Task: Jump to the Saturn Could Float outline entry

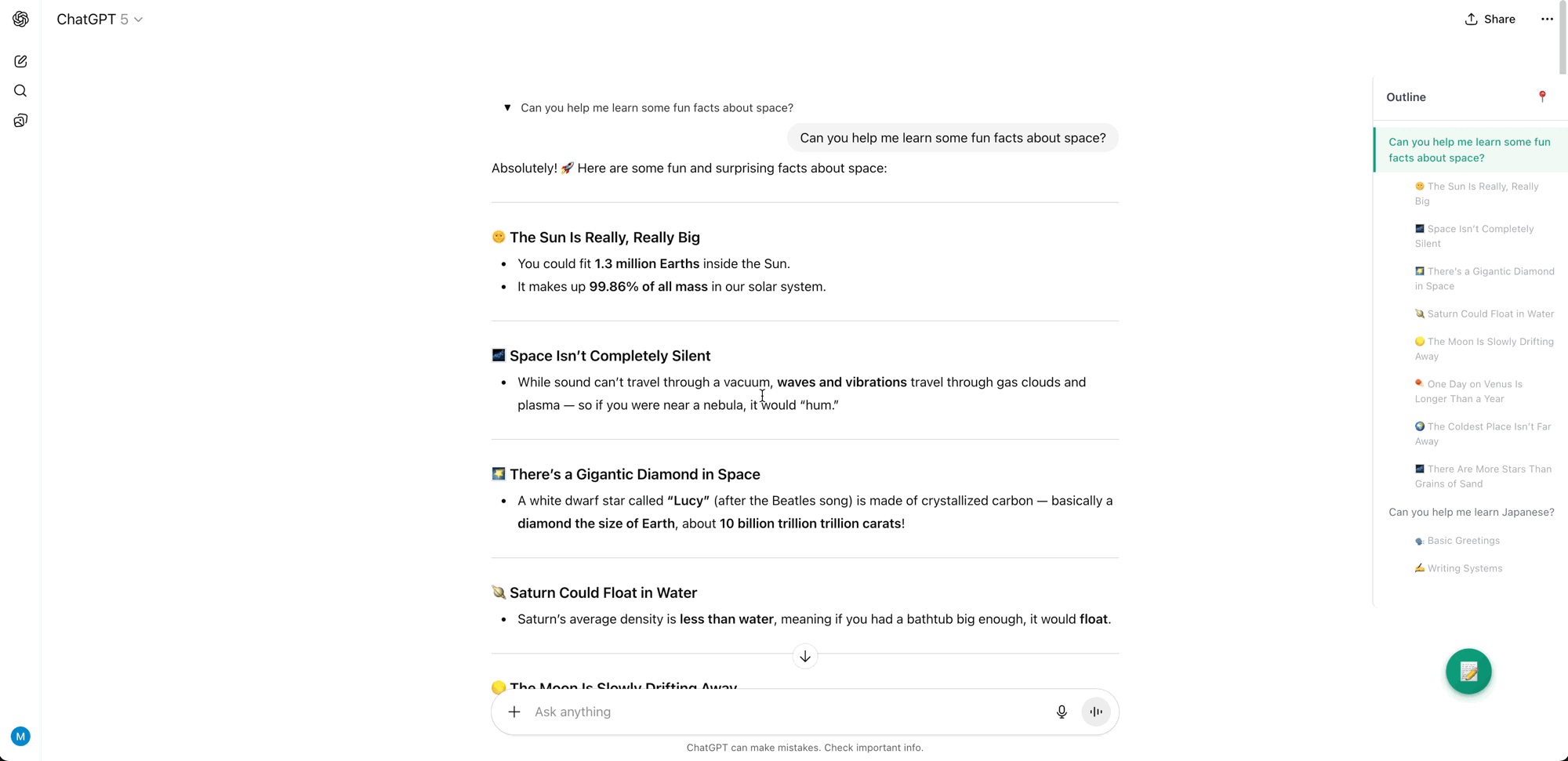Action: 1485,313
